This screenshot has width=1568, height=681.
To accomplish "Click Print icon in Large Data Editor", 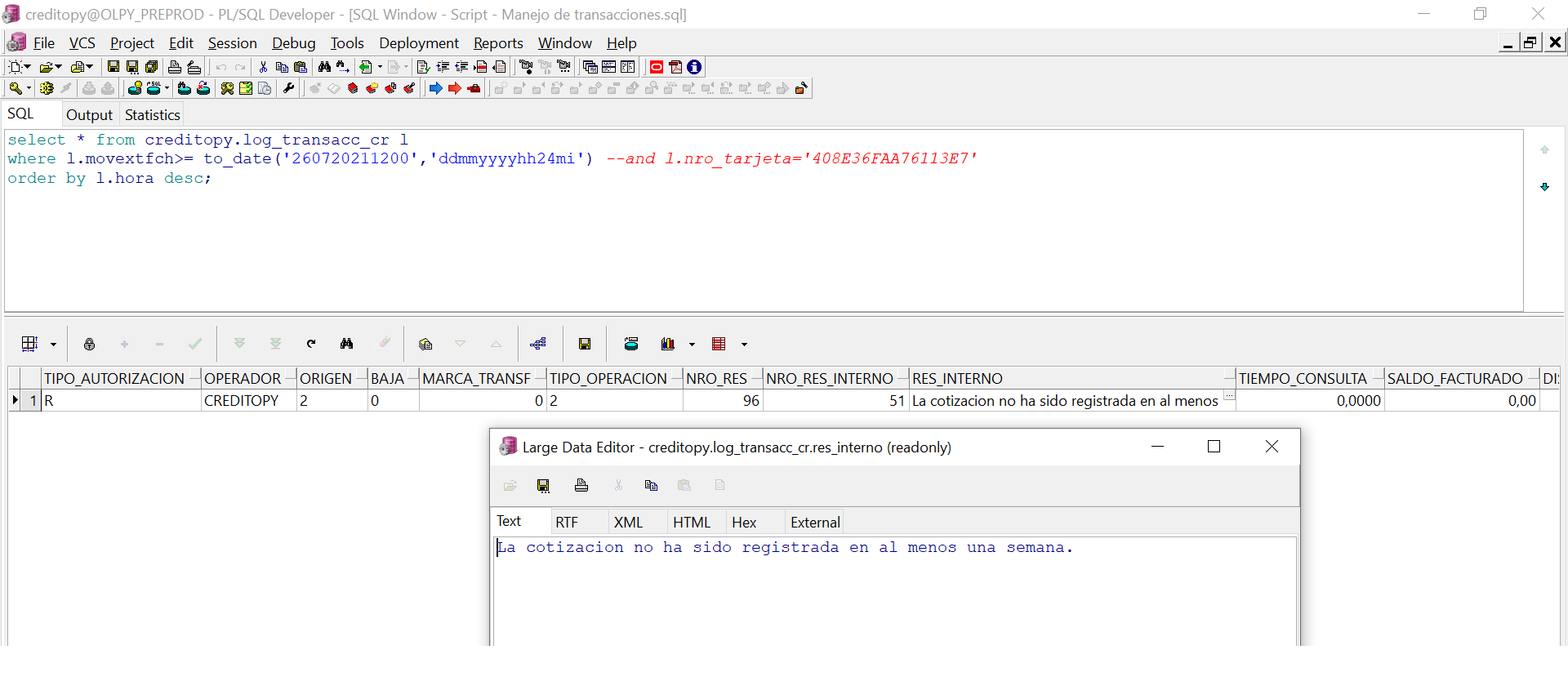I will (581, 486).
